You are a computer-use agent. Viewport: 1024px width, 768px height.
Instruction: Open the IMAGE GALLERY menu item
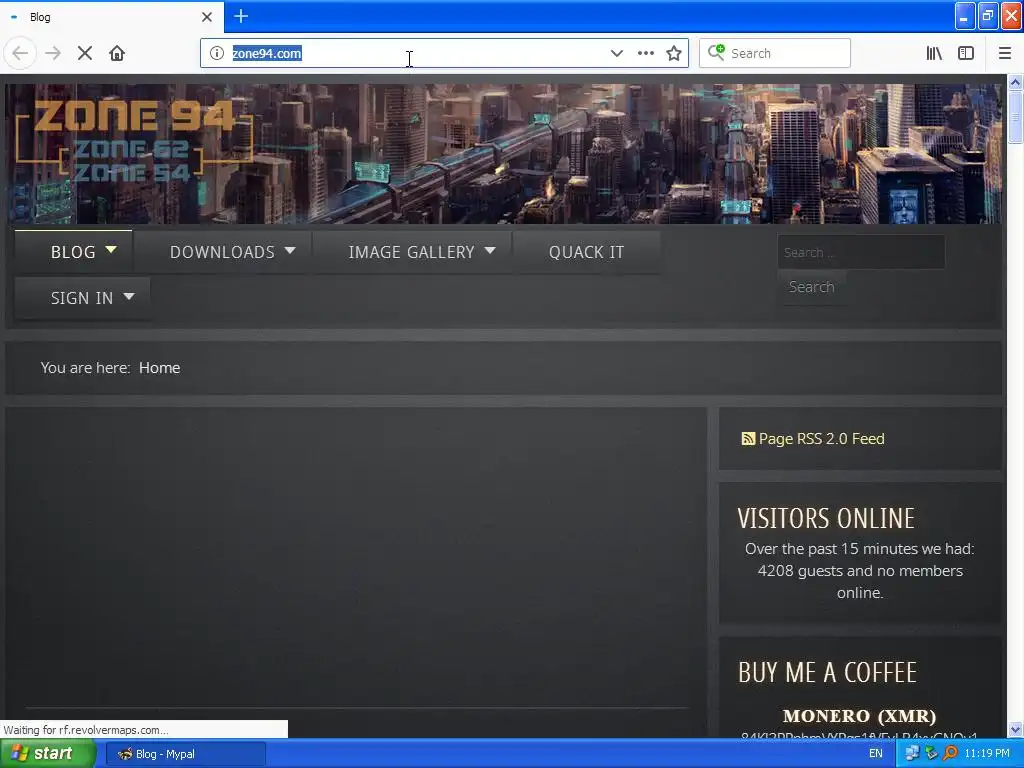coord(411,252)
